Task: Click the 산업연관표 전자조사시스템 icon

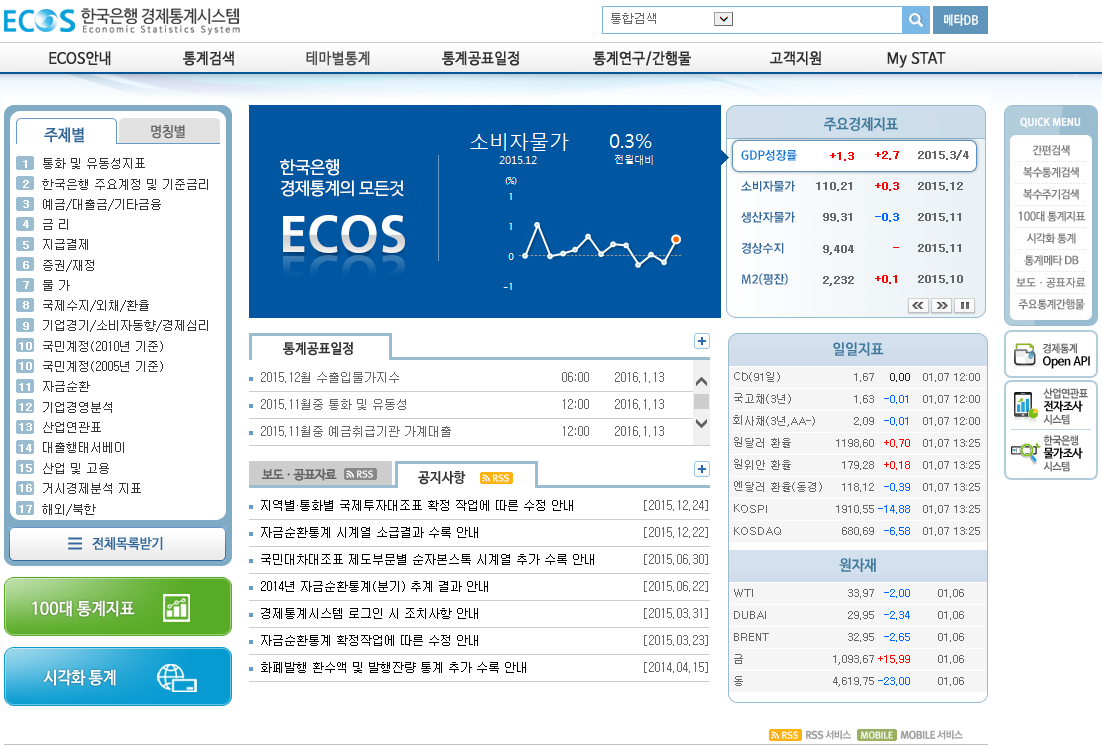Action: 1023,404
